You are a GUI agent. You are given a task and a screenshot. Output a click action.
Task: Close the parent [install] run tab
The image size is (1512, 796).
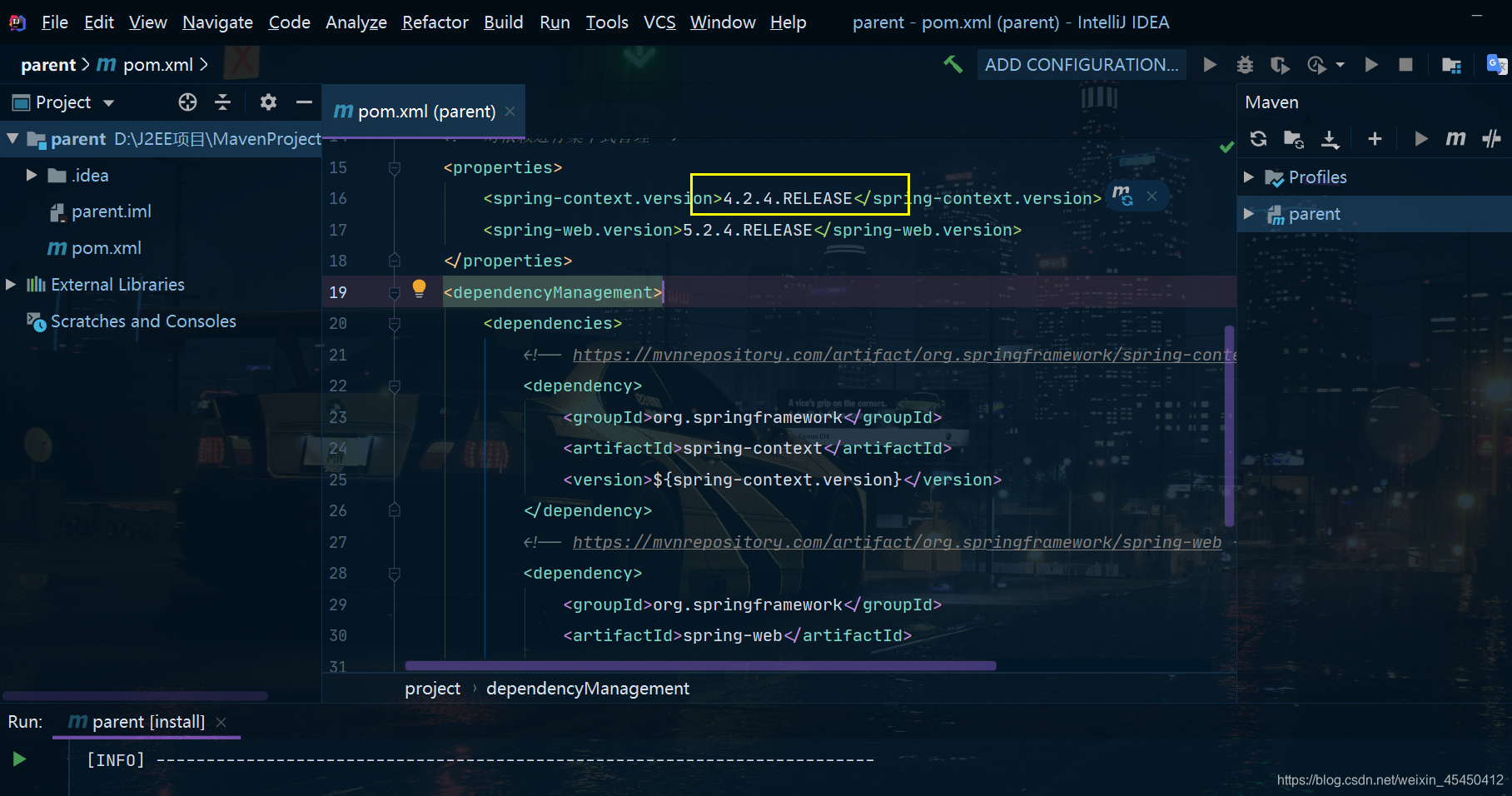click(x=221, y=722)
